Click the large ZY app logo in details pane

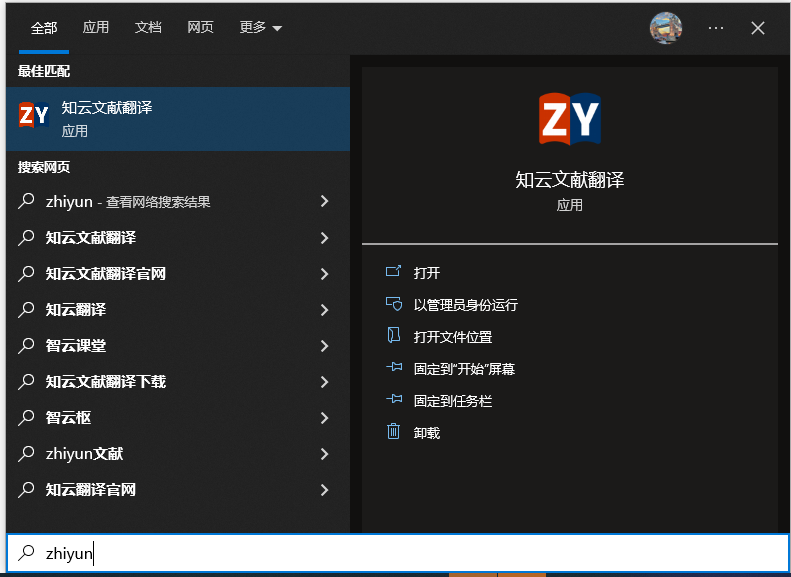click(x=570, y=119)
